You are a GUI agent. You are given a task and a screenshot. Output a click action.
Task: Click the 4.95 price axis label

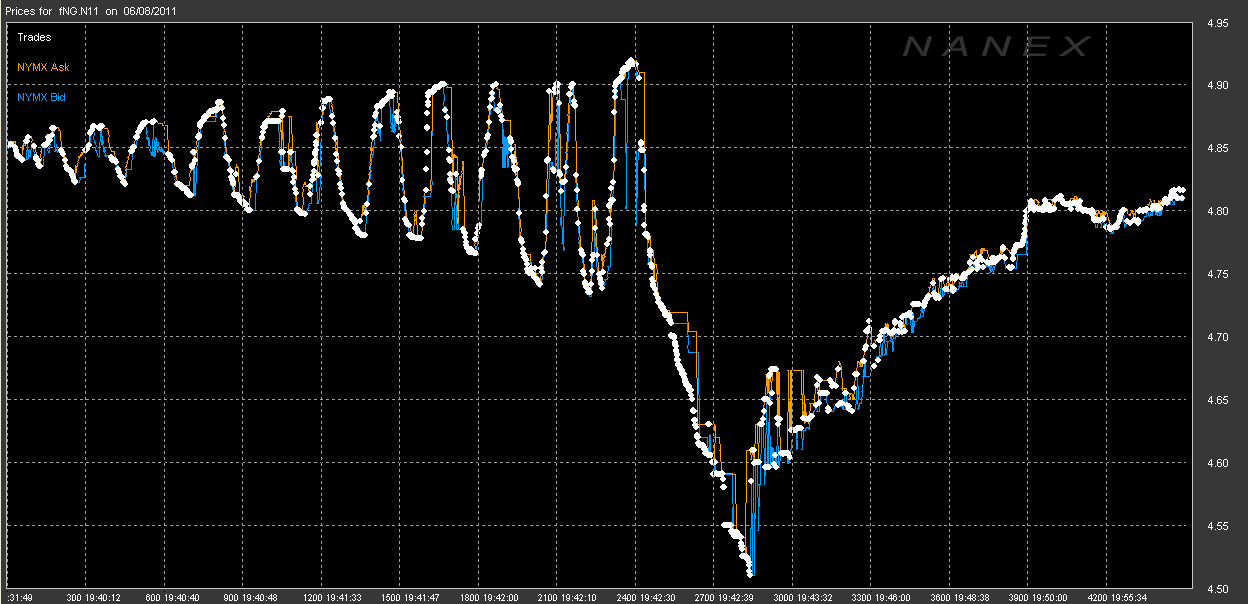tap(1217, 23)
